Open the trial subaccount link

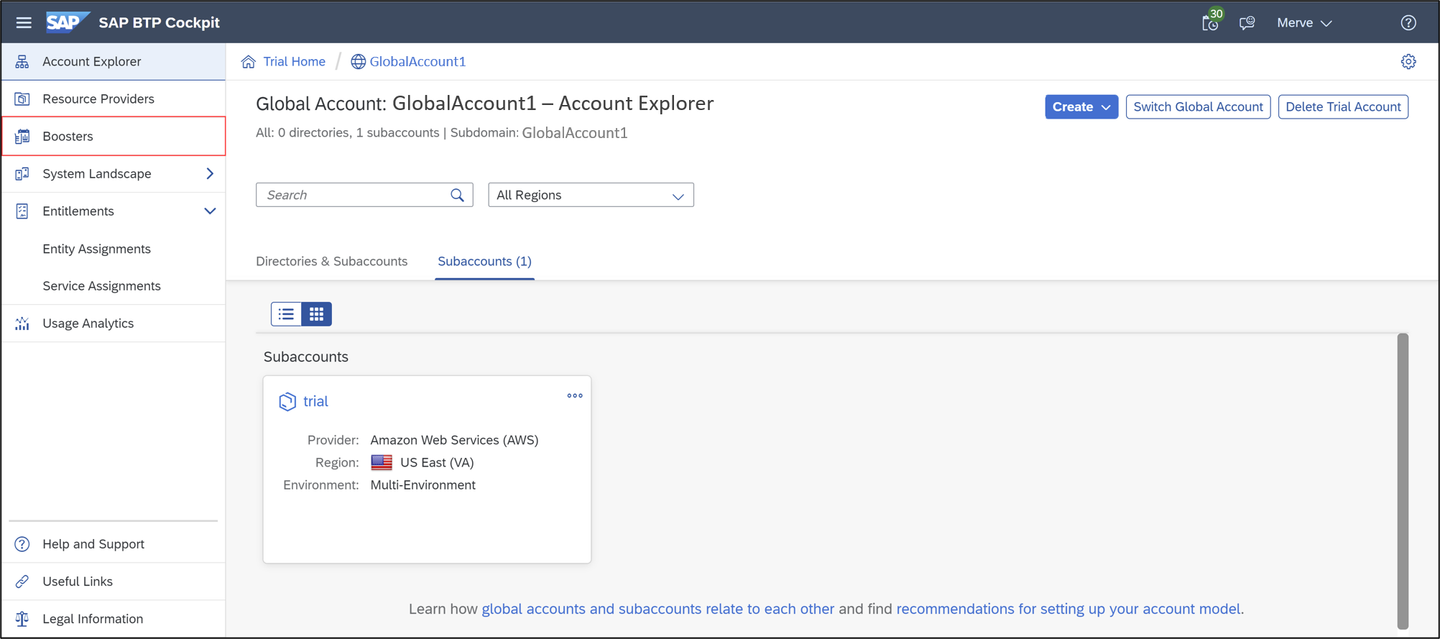tap(316, 402)
